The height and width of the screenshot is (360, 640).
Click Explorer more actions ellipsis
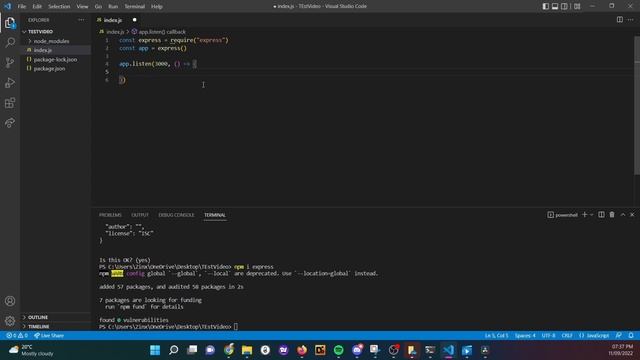coord(81,20)
